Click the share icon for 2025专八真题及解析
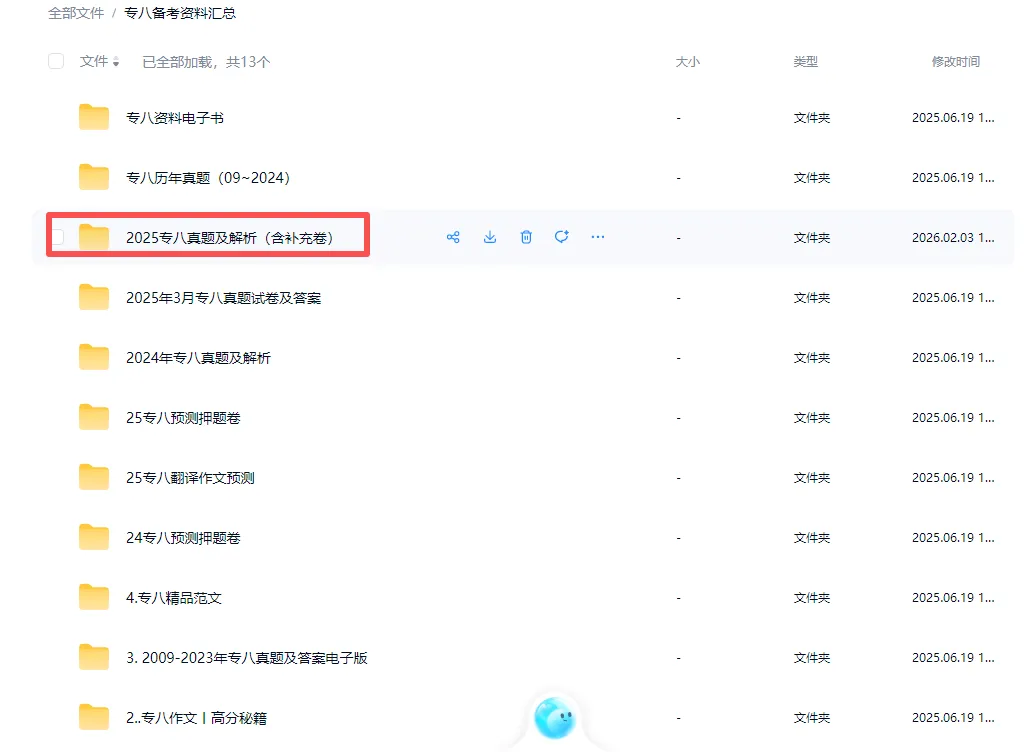The height and width of the screenshot is (752, 1027). pos(453,237)
